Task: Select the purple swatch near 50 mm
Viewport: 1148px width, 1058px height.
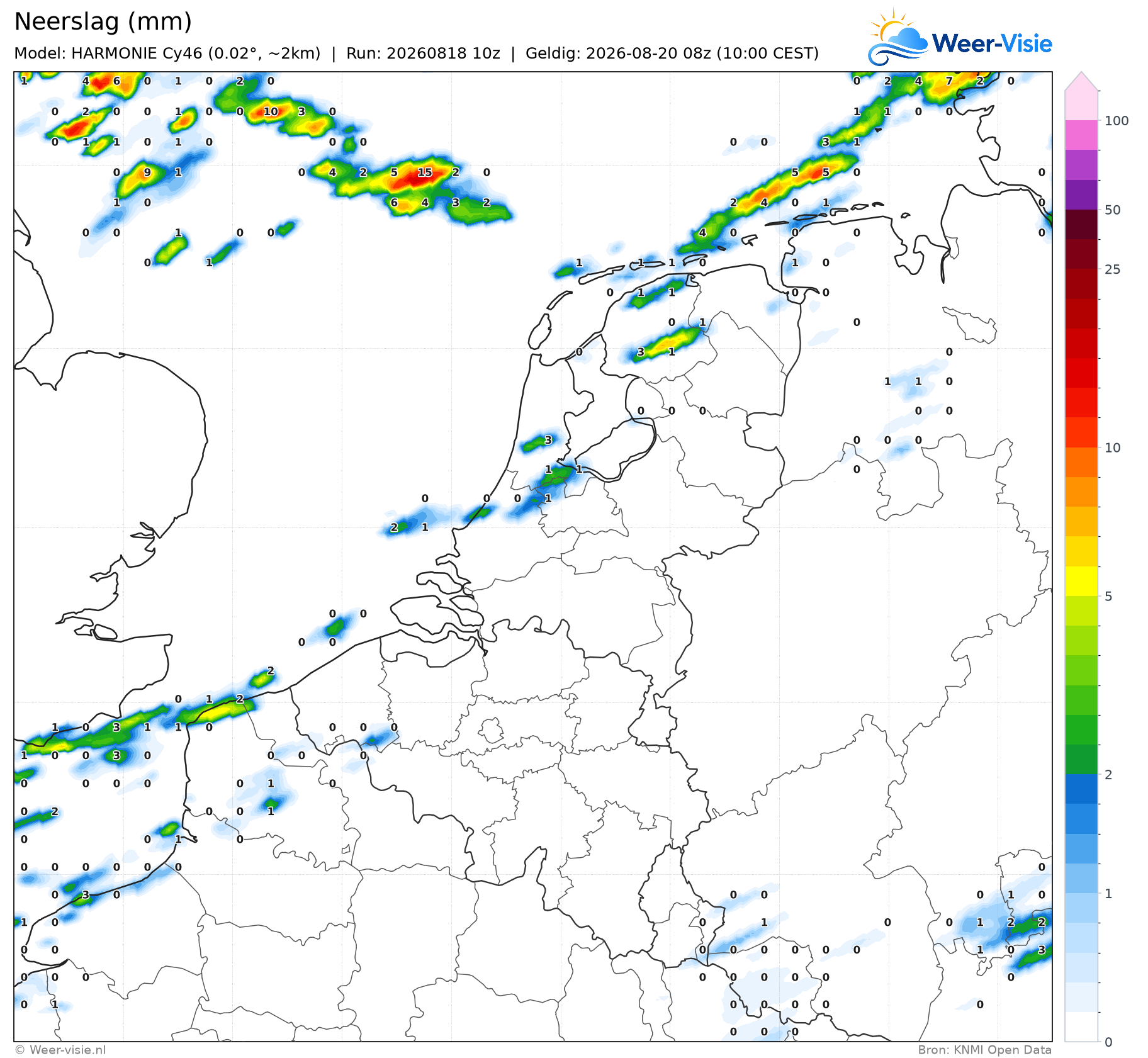Action: click(x=1081, y=195)
